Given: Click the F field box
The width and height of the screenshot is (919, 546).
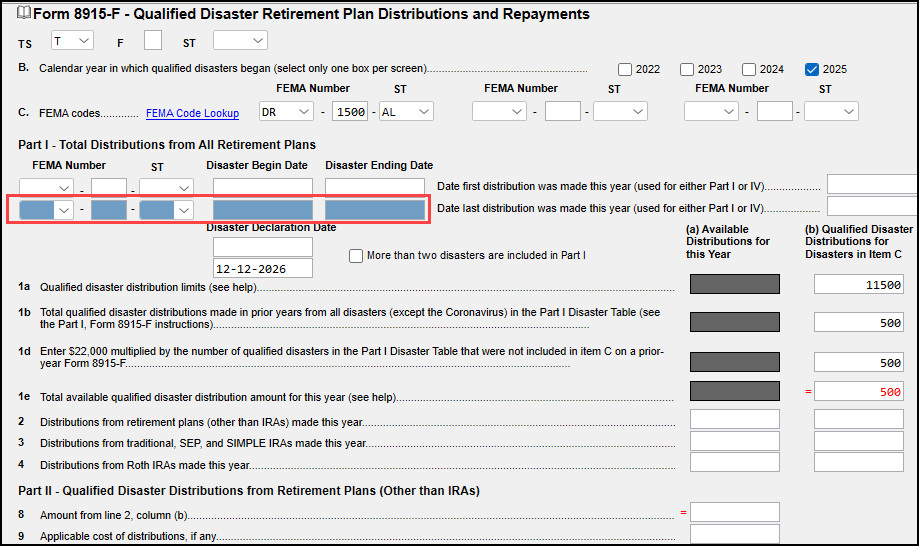Looking at the screenshot, I should point(153,41).
